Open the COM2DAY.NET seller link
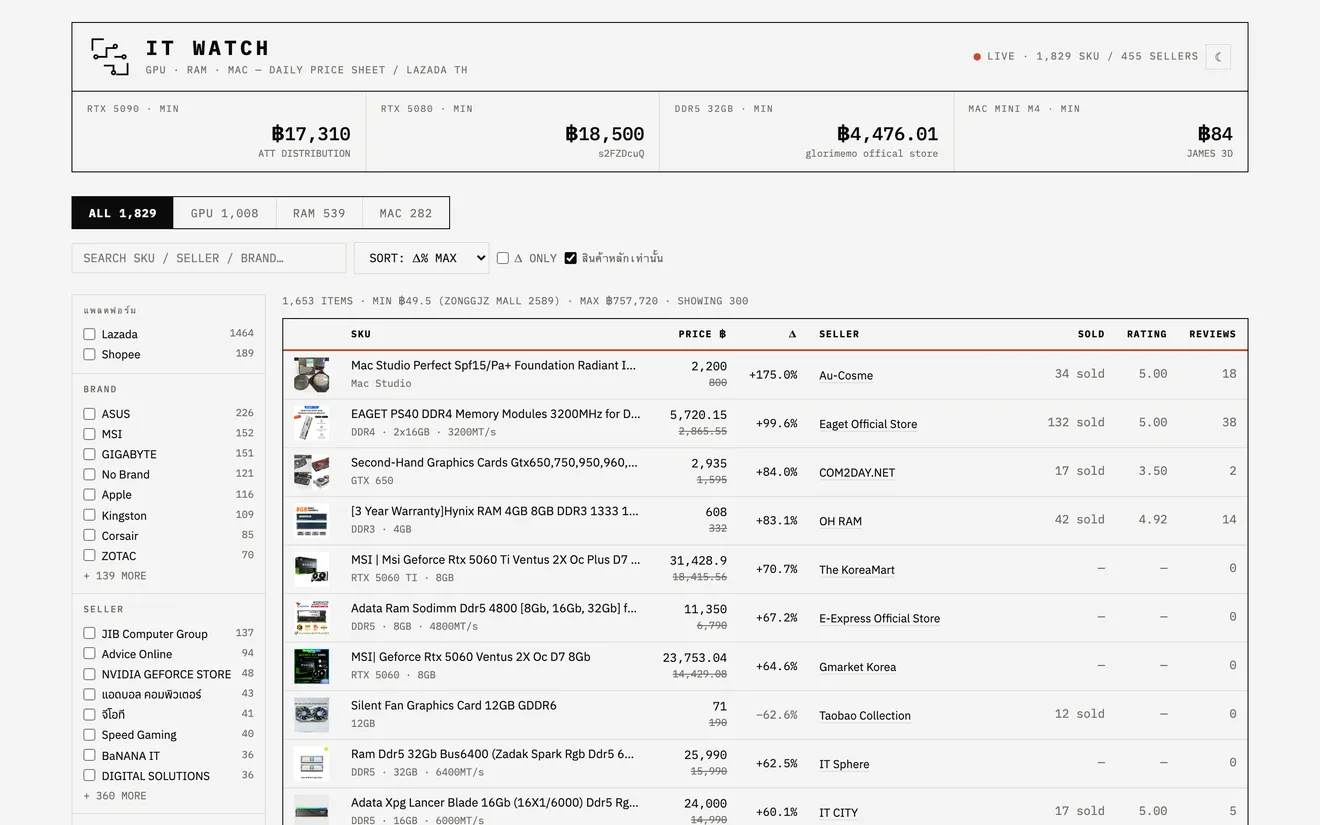1320x825 pixels. coord(857,473)
